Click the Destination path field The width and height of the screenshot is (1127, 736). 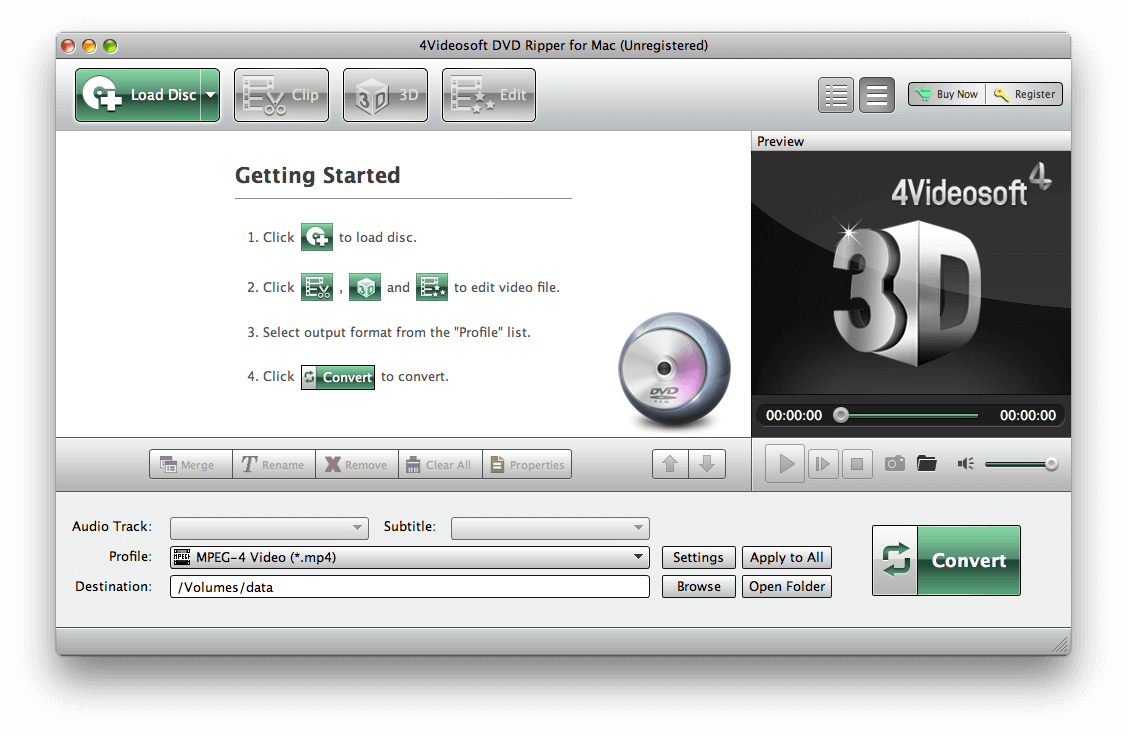409,587
